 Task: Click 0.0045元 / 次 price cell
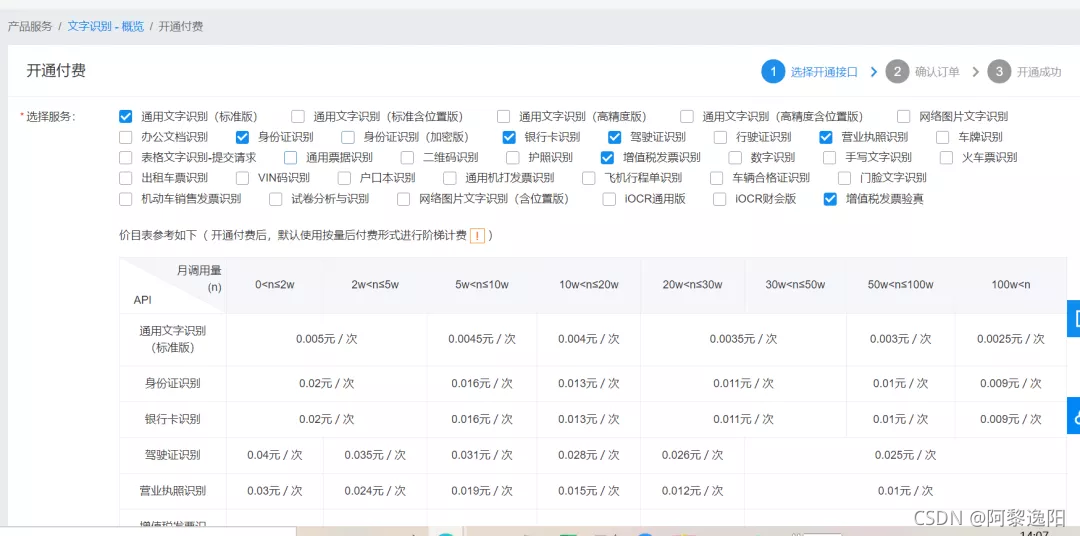tap(481, 339)
